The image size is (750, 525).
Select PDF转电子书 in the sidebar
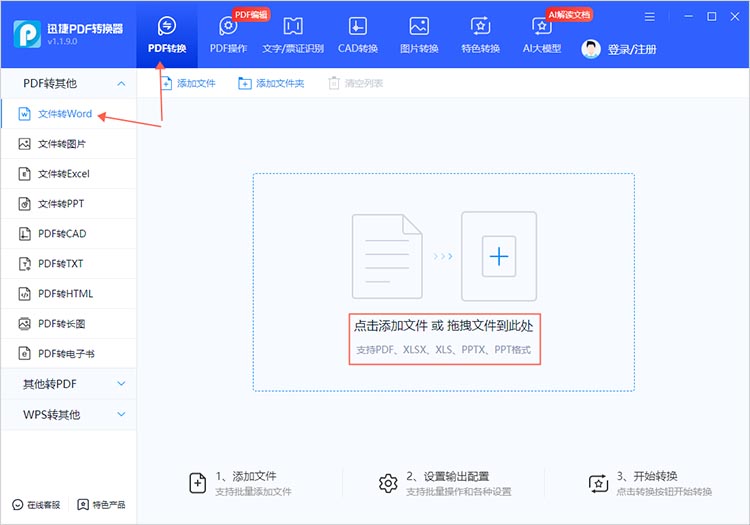(x=68, y=353)
